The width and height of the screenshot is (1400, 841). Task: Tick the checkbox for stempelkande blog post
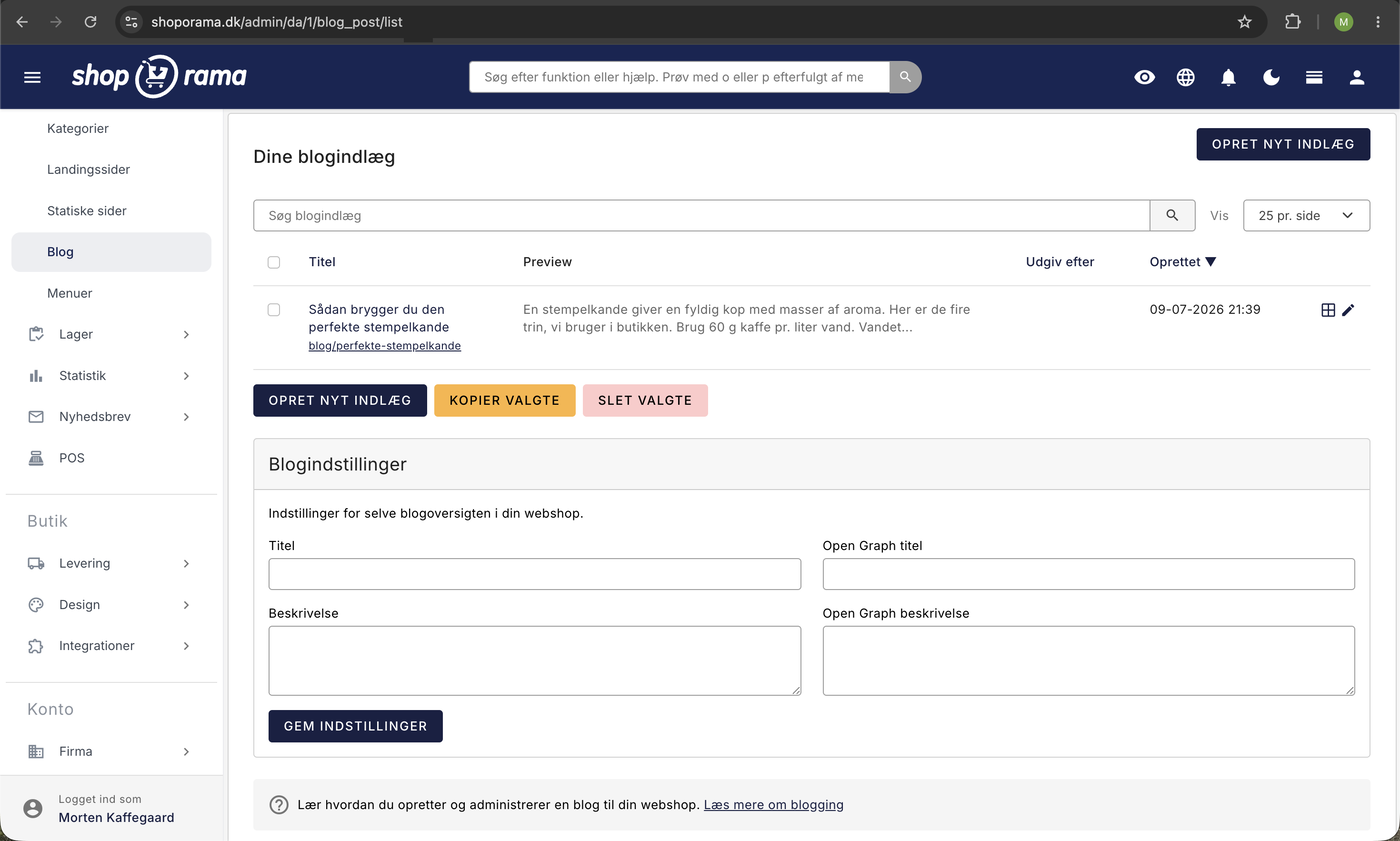point(274,310)
